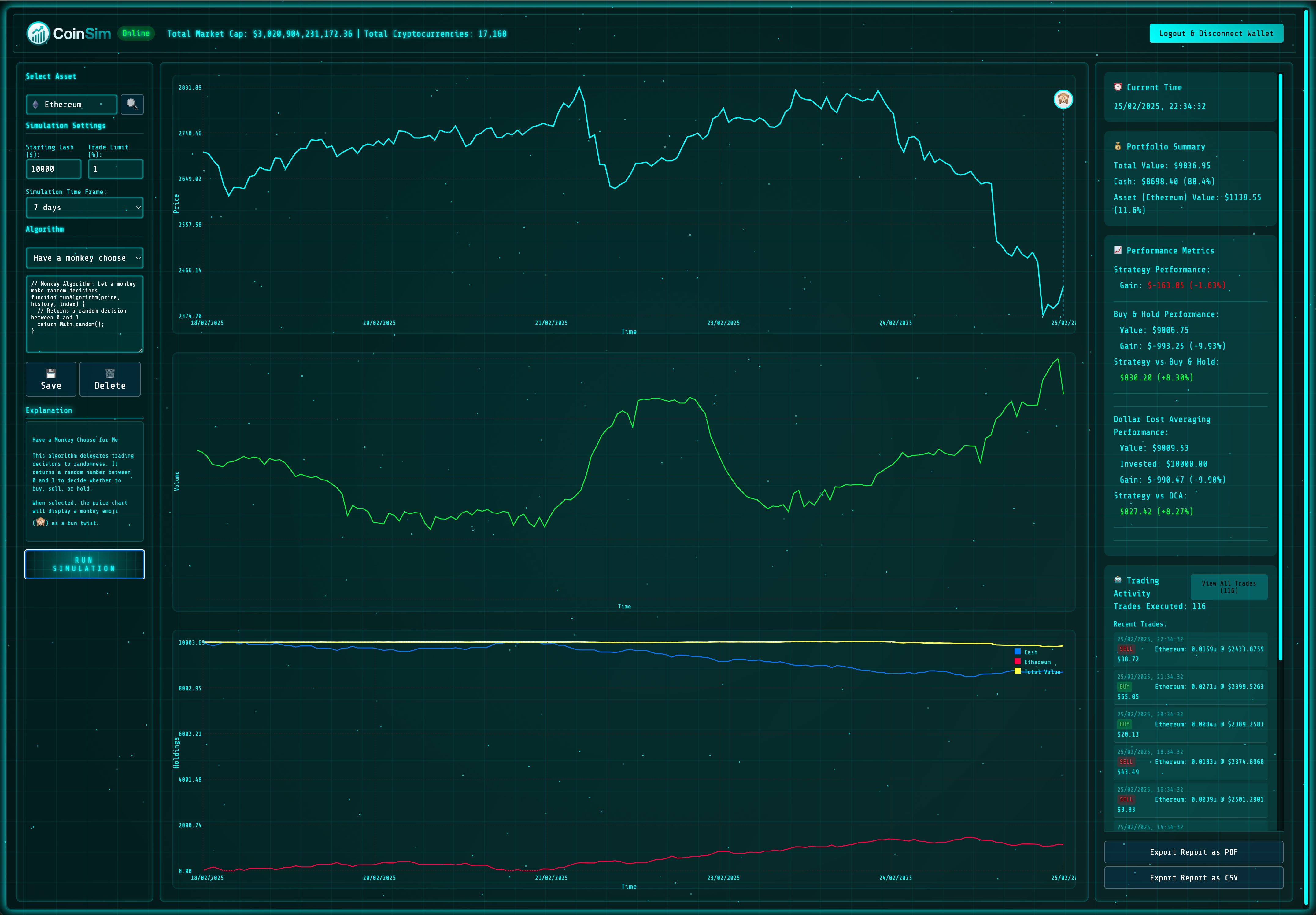Image resolution: width=1316 pixels, height=915 pixels.
Task: Open the Simulation Time Frame dropdown
Action: tap(85, 208)
